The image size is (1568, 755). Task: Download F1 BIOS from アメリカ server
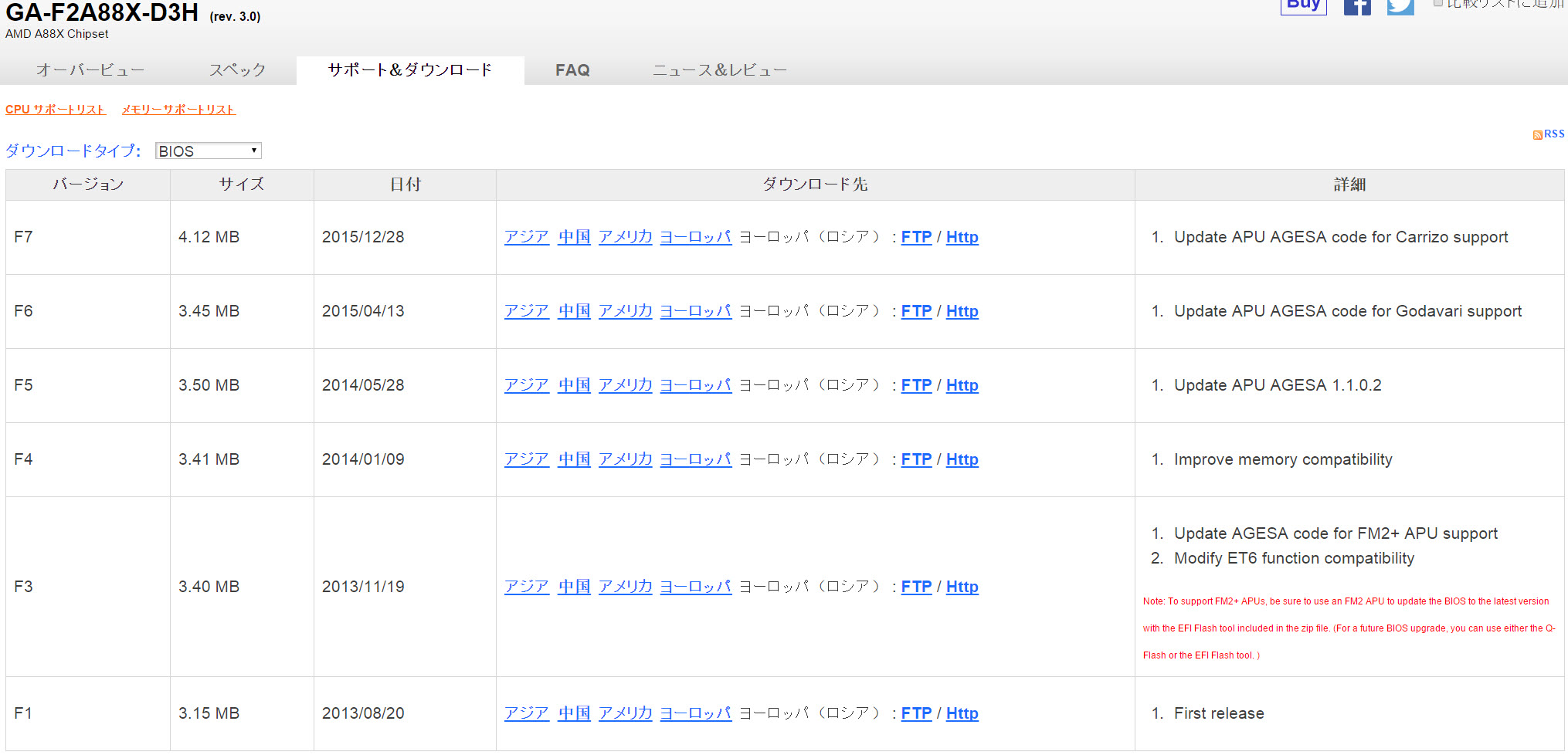tap(626, 713)
